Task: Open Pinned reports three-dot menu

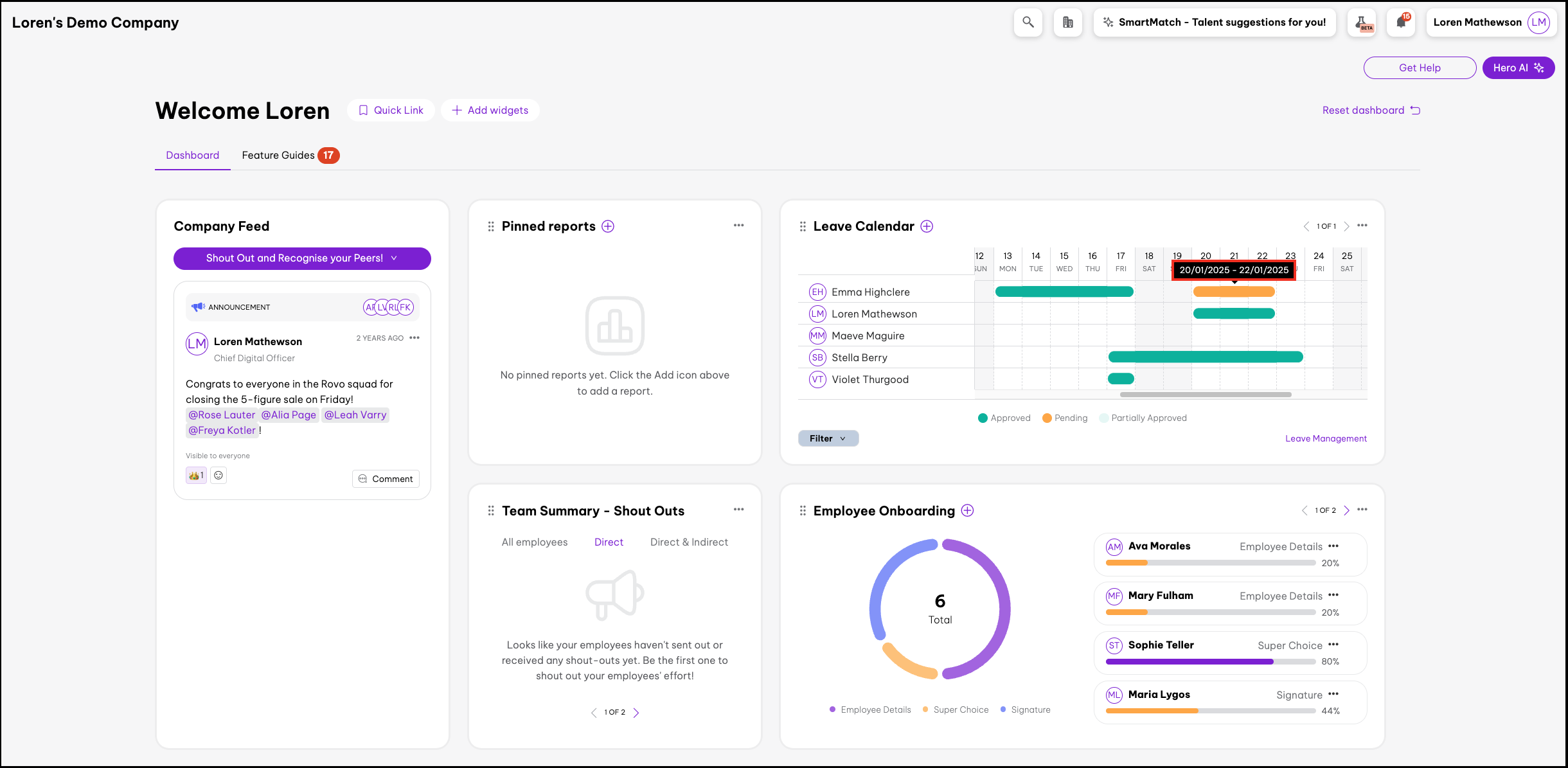Action: click(738, 226)
